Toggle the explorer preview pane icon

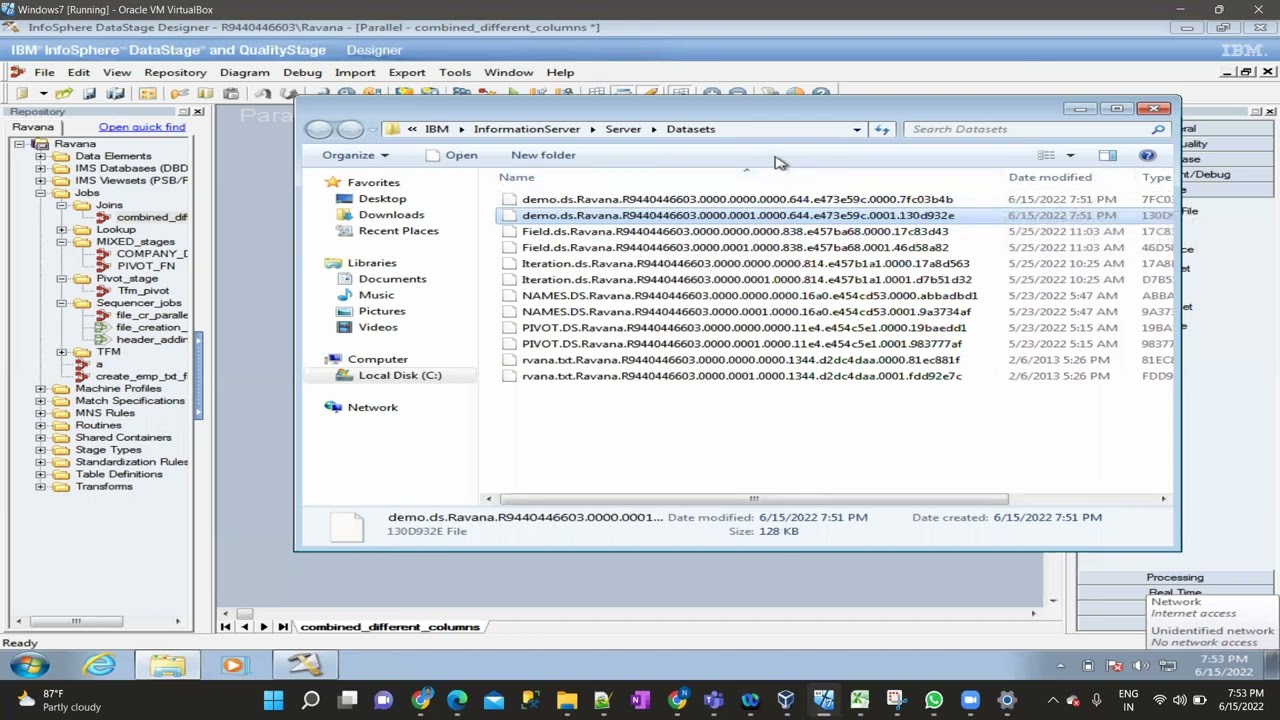pos(1107,155)
